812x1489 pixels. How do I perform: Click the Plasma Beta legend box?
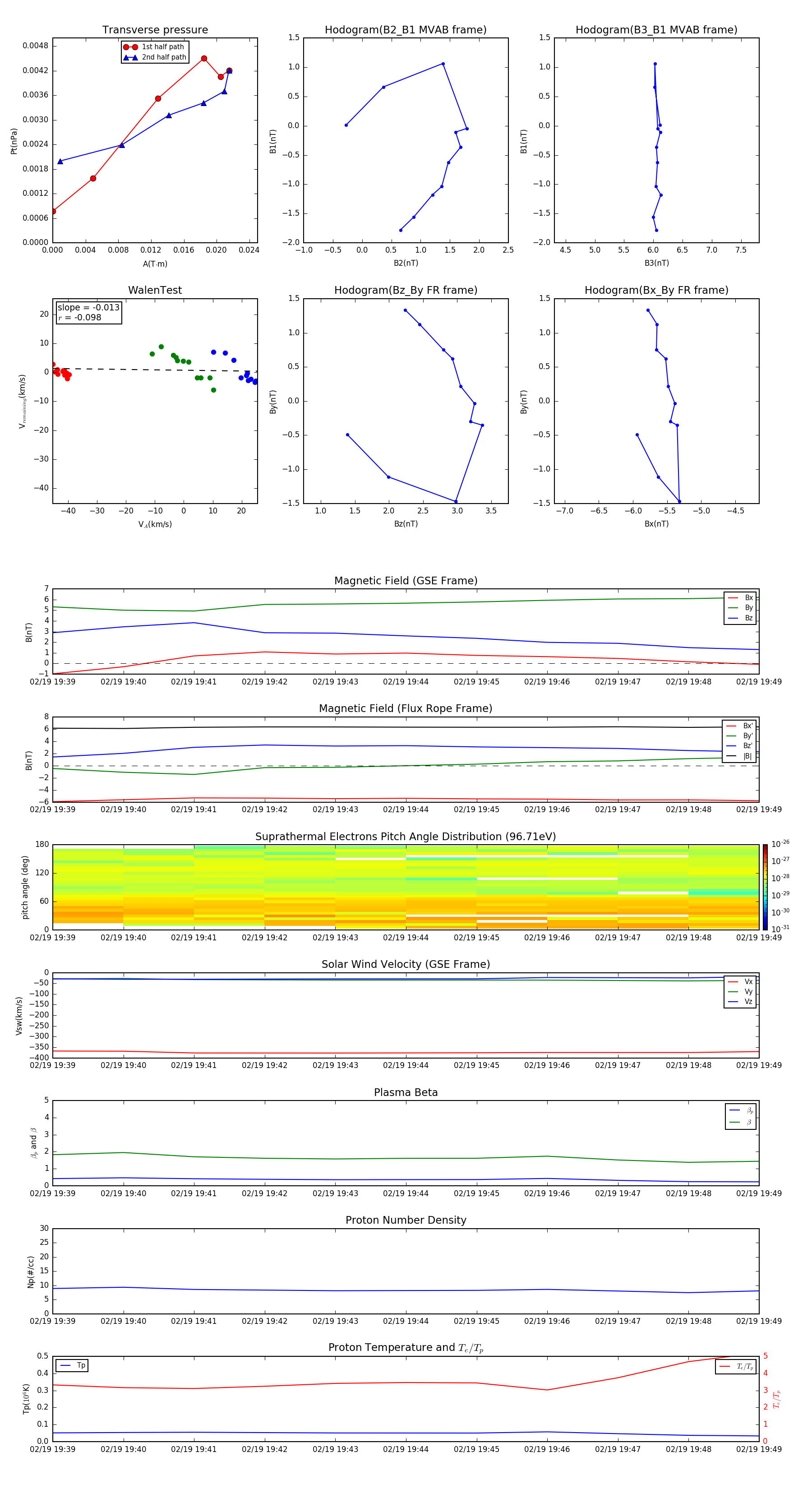740,1116
